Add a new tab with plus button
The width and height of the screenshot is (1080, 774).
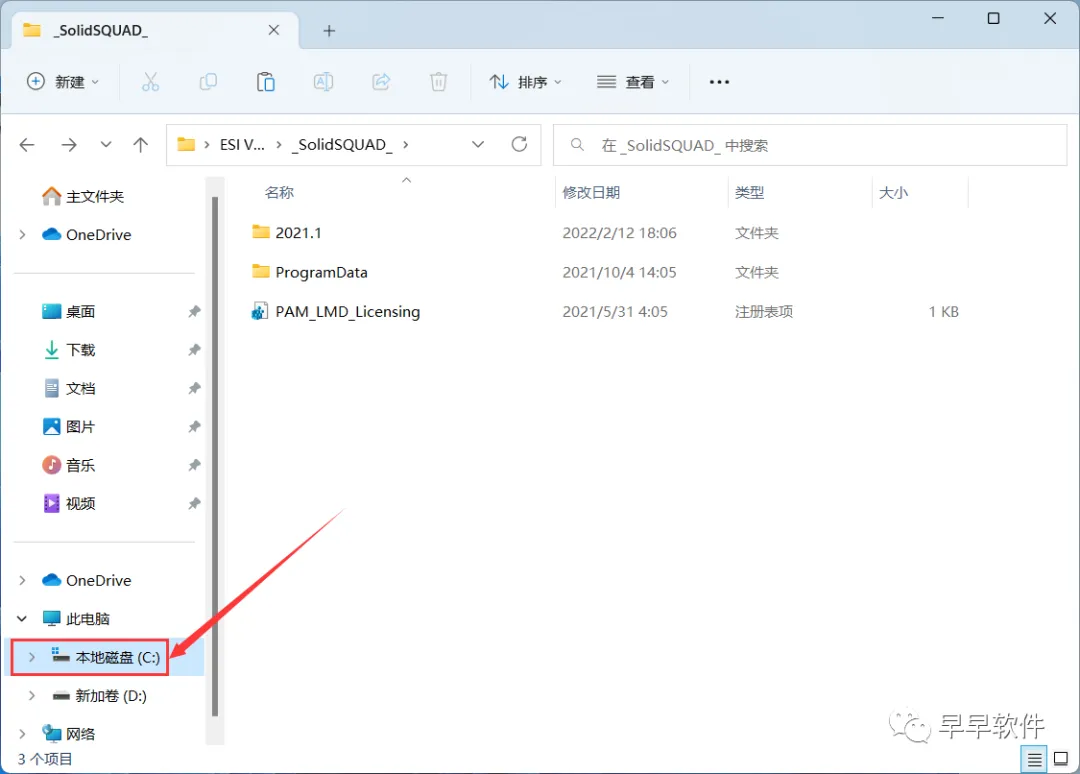click(x=329, y=30)
